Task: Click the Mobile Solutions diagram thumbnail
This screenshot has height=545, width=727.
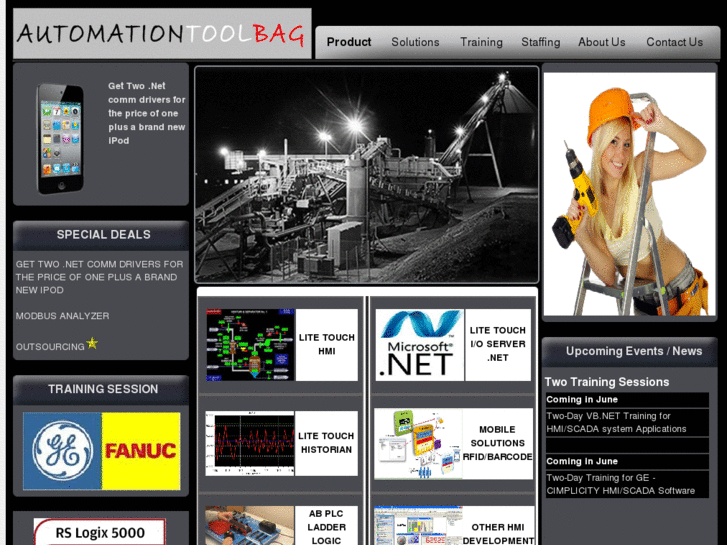Action: (x=418, y=443)
